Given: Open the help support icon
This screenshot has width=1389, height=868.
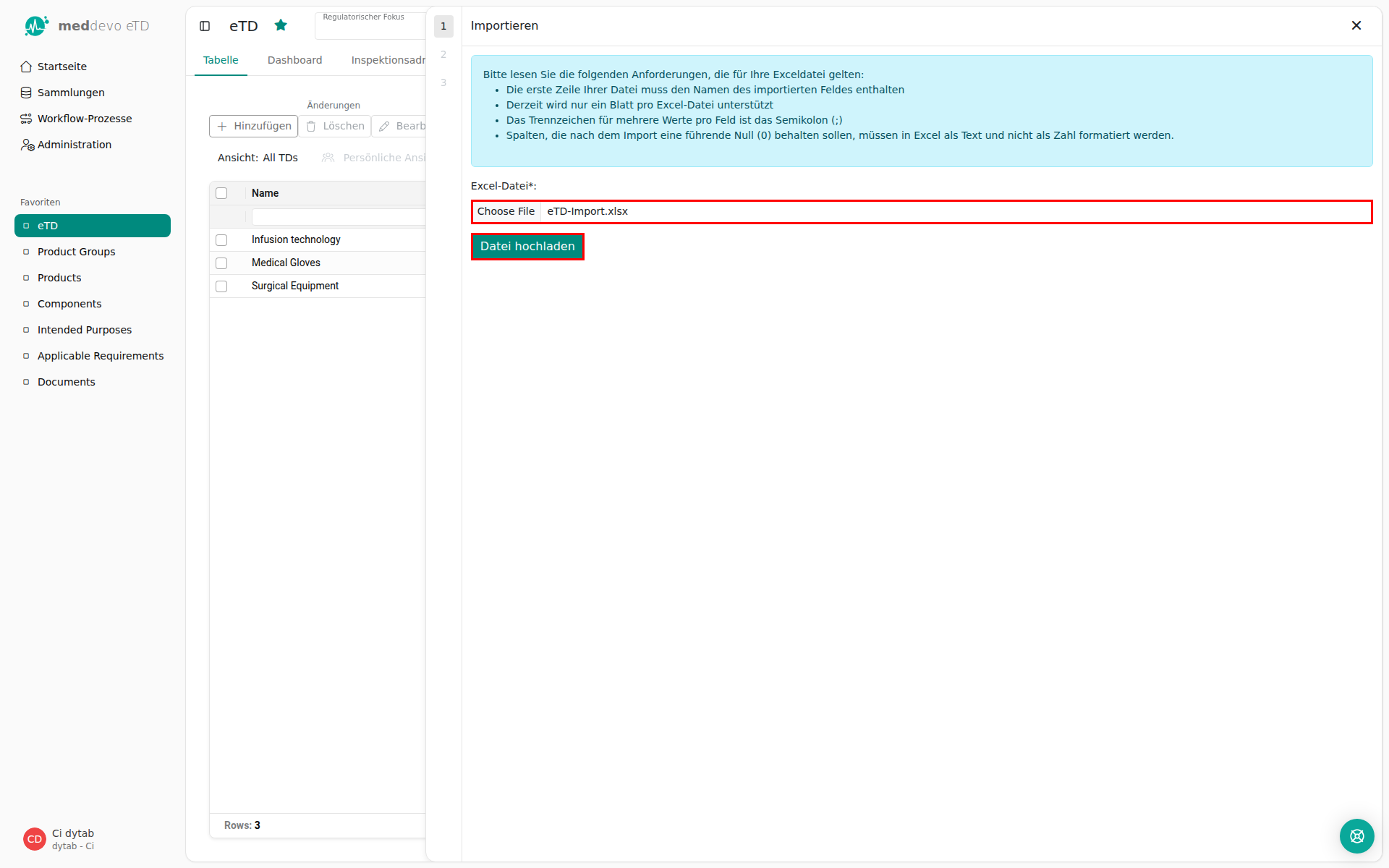Looking at the screenshot, I should click(1356, 836).
